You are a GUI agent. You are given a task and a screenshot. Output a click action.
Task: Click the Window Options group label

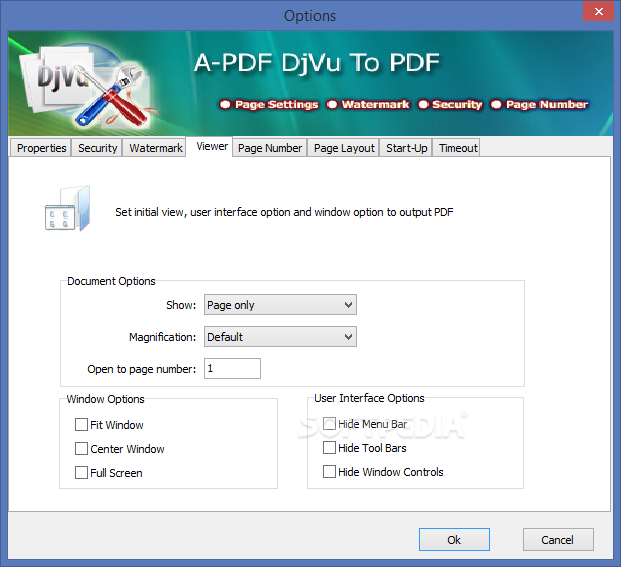(x=105, y=399)
